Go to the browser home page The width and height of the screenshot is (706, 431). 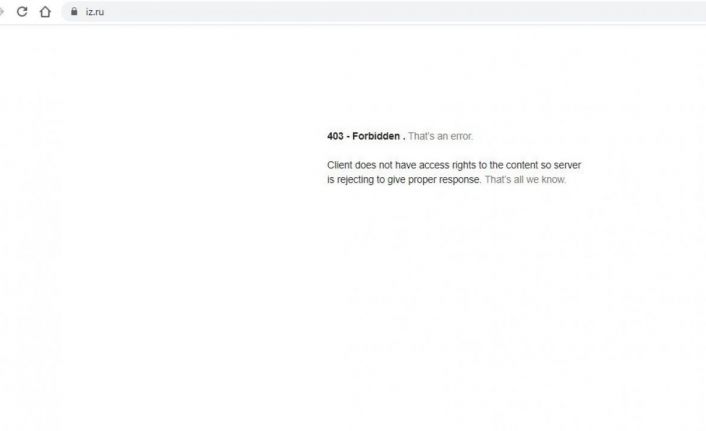tap(45, 12)
